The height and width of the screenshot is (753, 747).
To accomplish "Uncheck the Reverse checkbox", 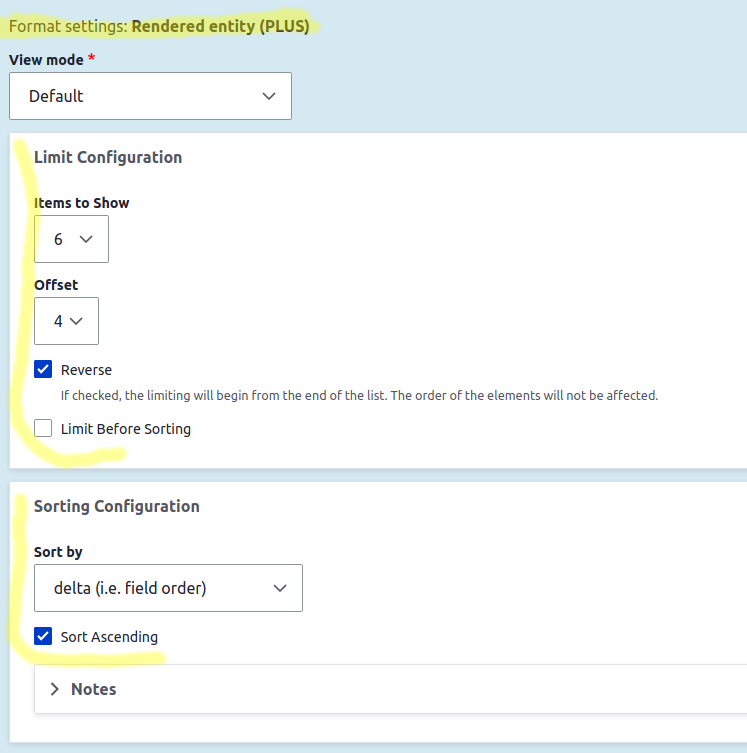I will tap(43, 370).
